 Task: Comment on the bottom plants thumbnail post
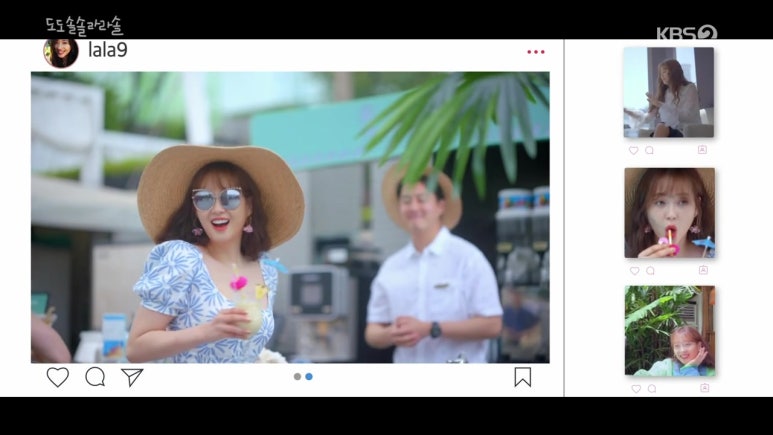coord(652,389)
